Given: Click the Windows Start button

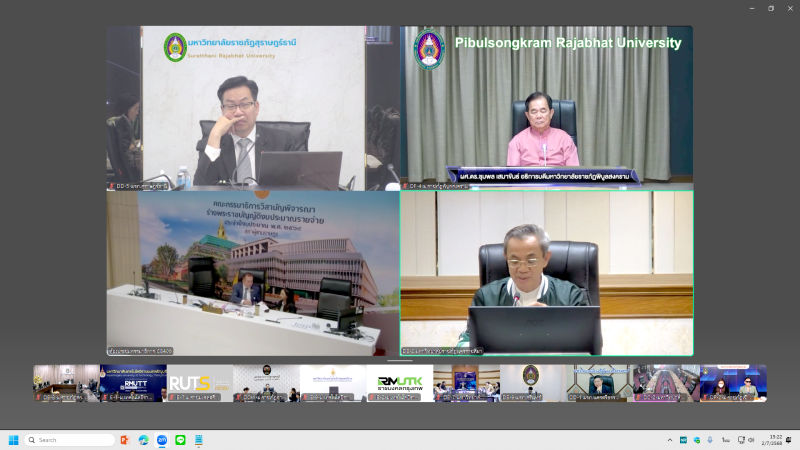Looking at the screenshot, I should [14, 440].
